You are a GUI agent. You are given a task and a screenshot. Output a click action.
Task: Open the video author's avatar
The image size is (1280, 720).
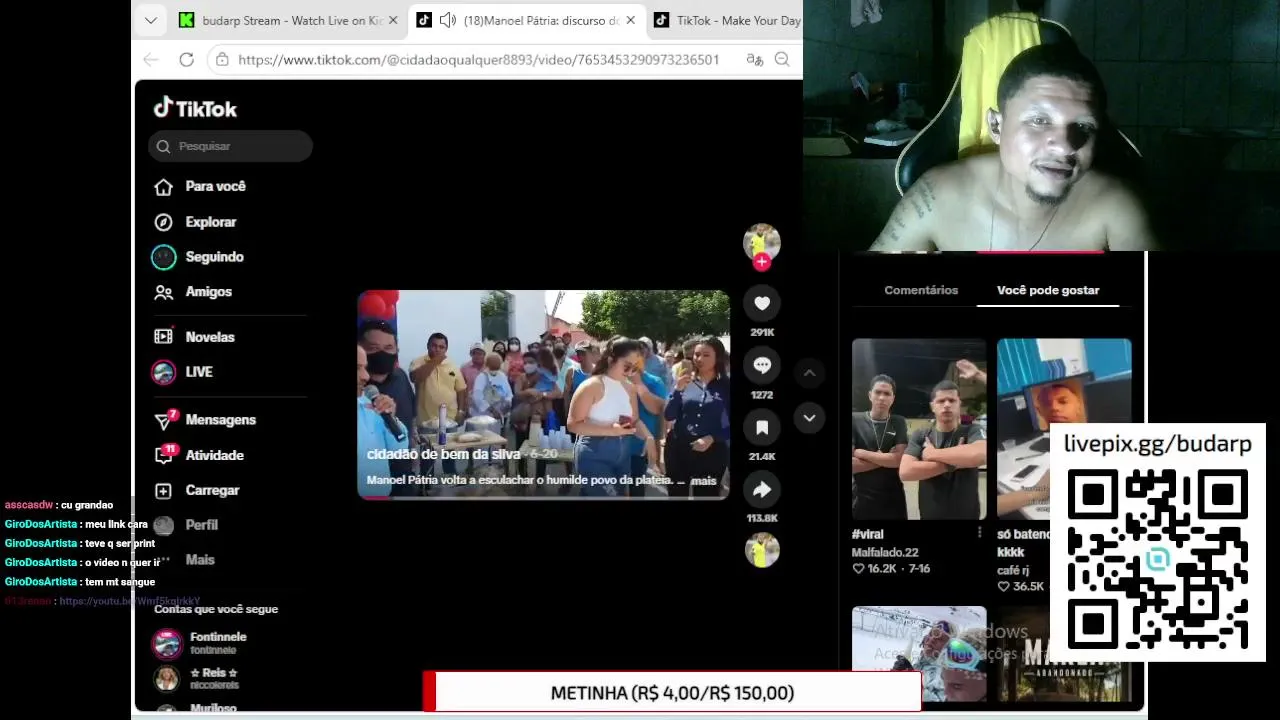tap(762, 241)
